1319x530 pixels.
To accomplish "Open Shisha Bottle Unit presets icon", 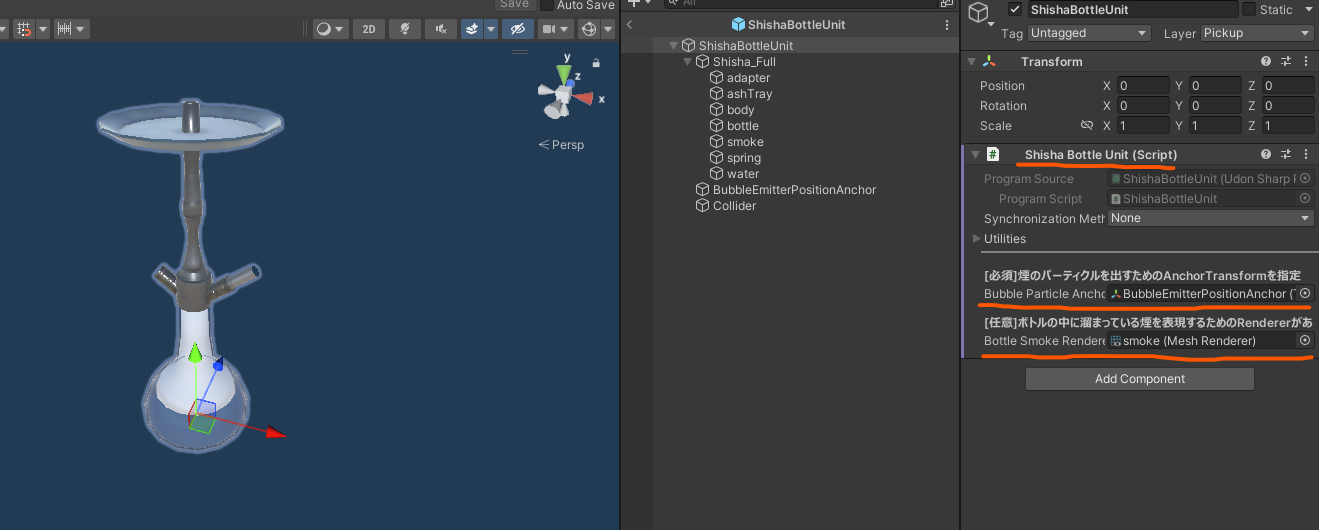I will pos(1286,155).
